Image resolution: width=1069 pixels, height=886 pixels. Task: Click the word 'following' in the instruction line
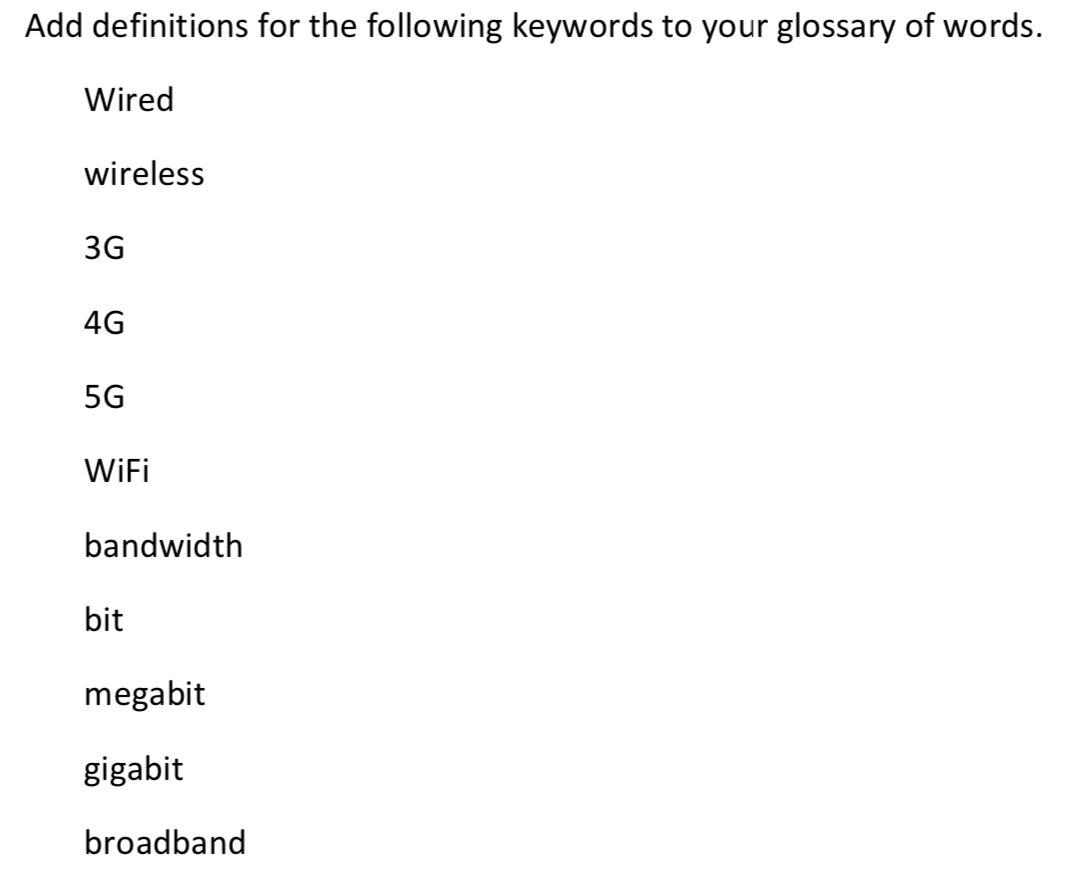pyautogui.click(x=434, y=29)
